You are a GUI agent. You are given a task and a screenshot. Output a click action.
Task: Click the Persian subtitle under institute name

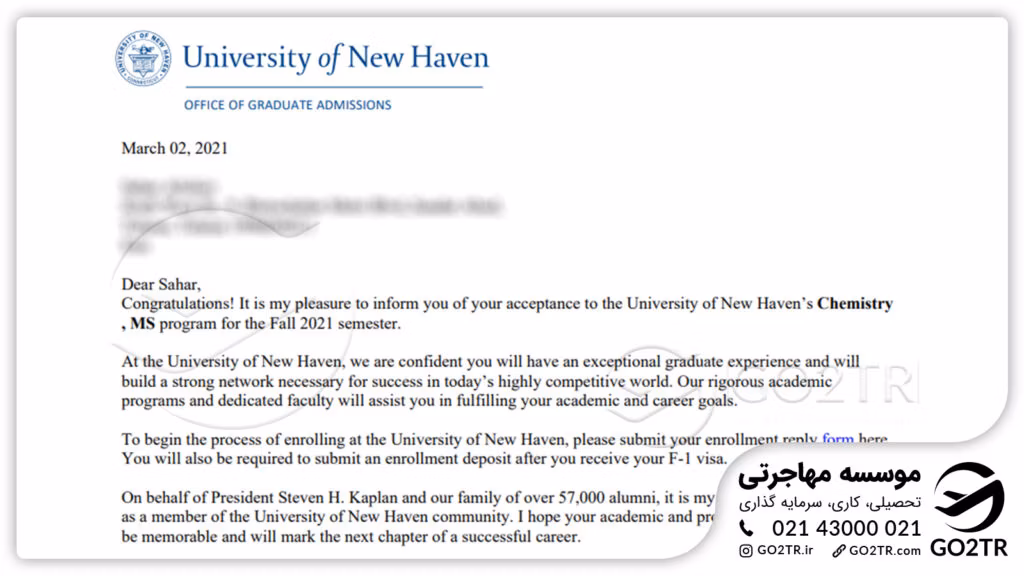[x=830, y=503]
